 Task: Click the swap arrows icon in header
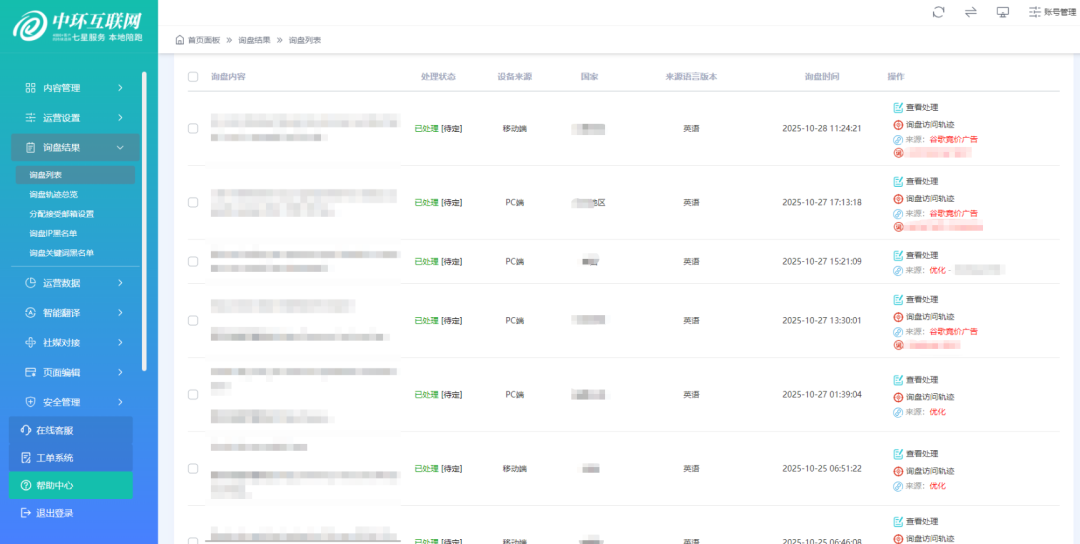click(x=970, y=12)
